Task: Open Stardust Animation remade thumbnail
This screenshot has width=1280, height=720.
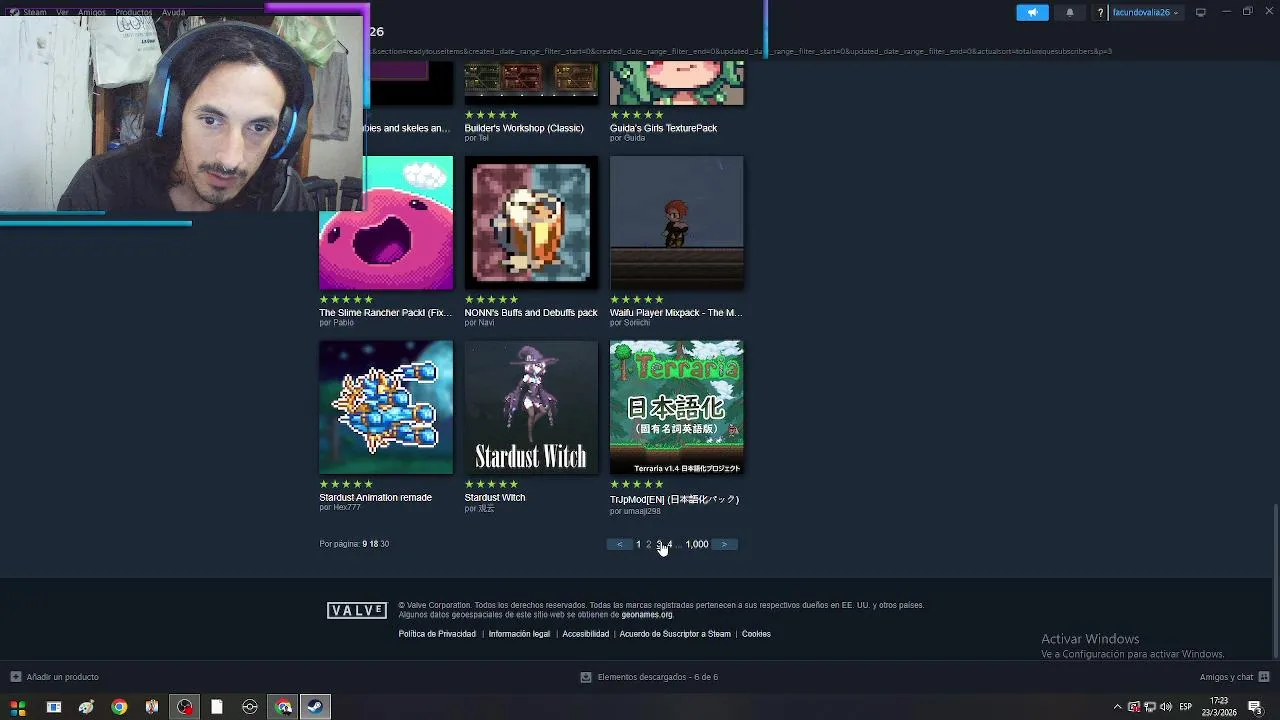Action: coord(386,407)
